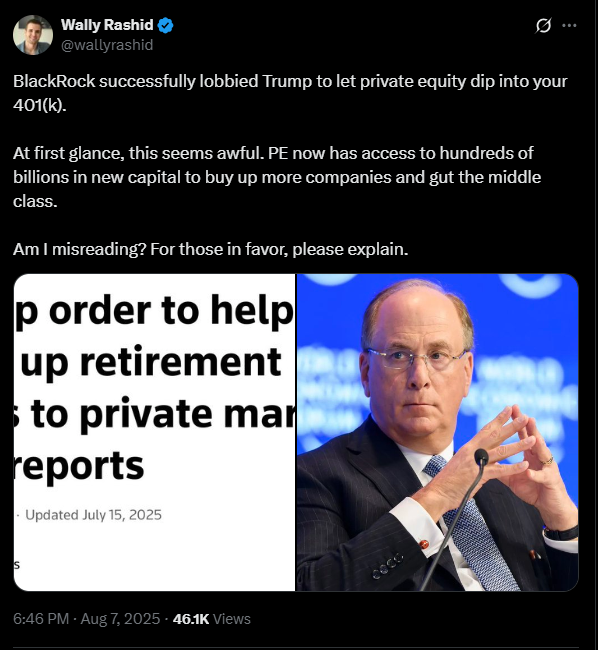Click "Updated July 15, 2025" in the article image

[x=93, y=515]
